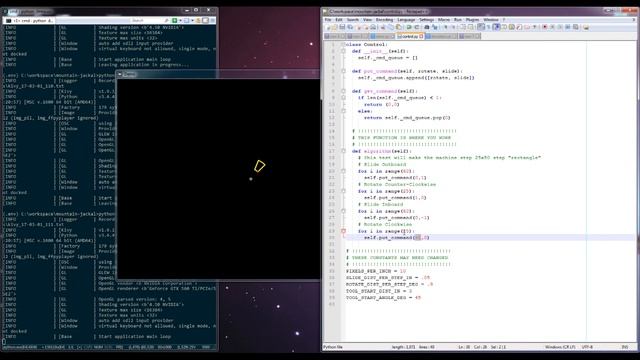The height and width of the screenshot is (360, 640).
Task: Toggle INS mode in Notepad++ status bar
Action: (x=625, y=347)
